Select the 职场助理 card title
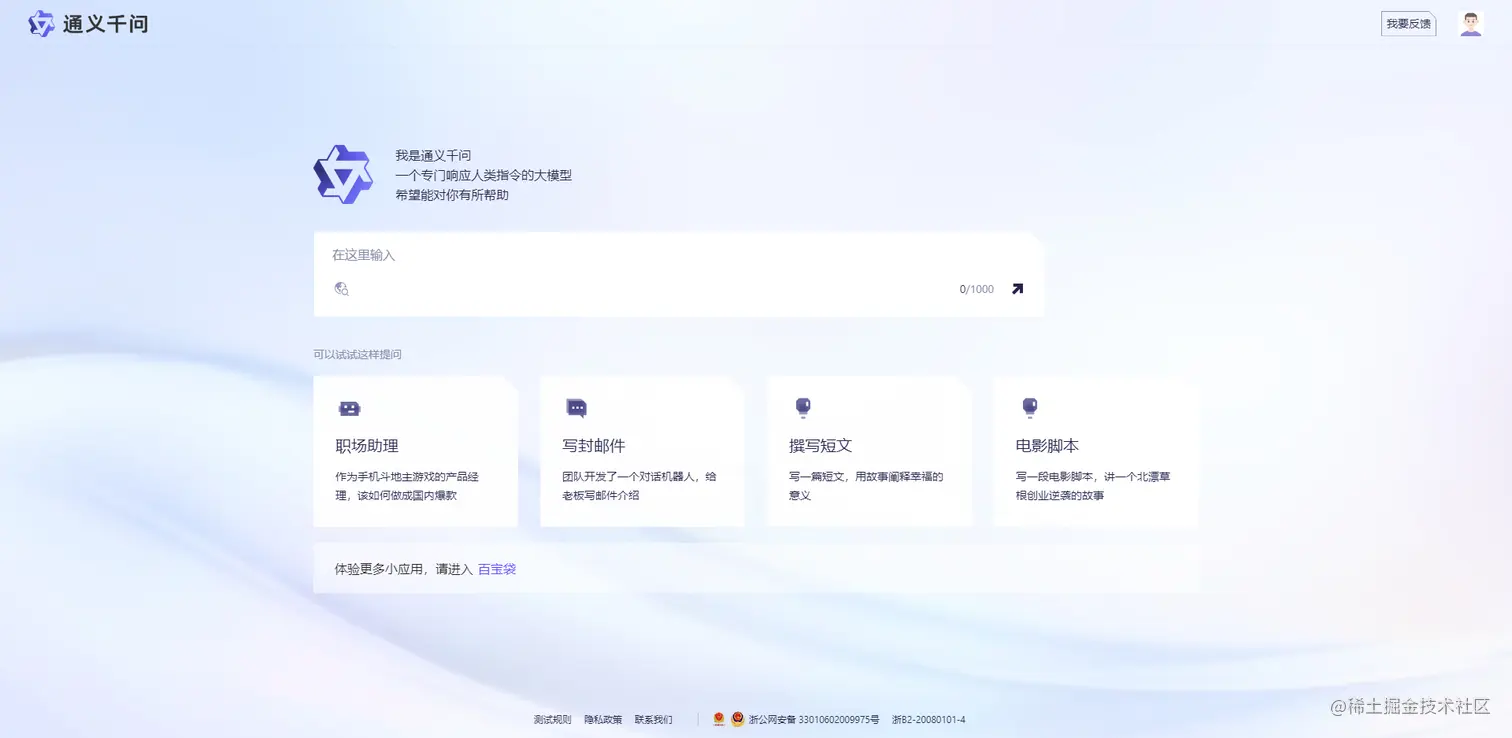1512x738 pixels. coord(367,446)
